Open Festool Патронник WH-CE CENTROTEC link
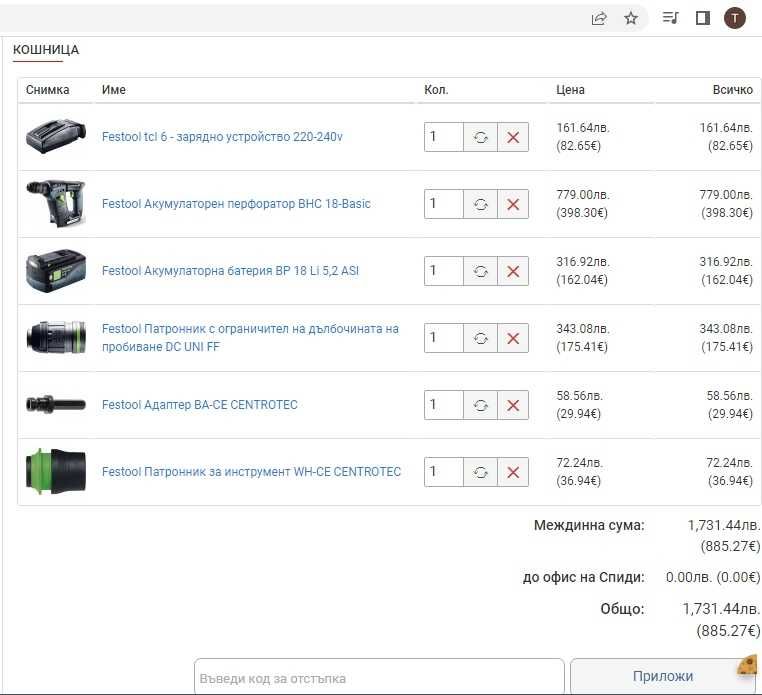Image resolution: width=762 pixels, height=695 pixels. point(251,472)
